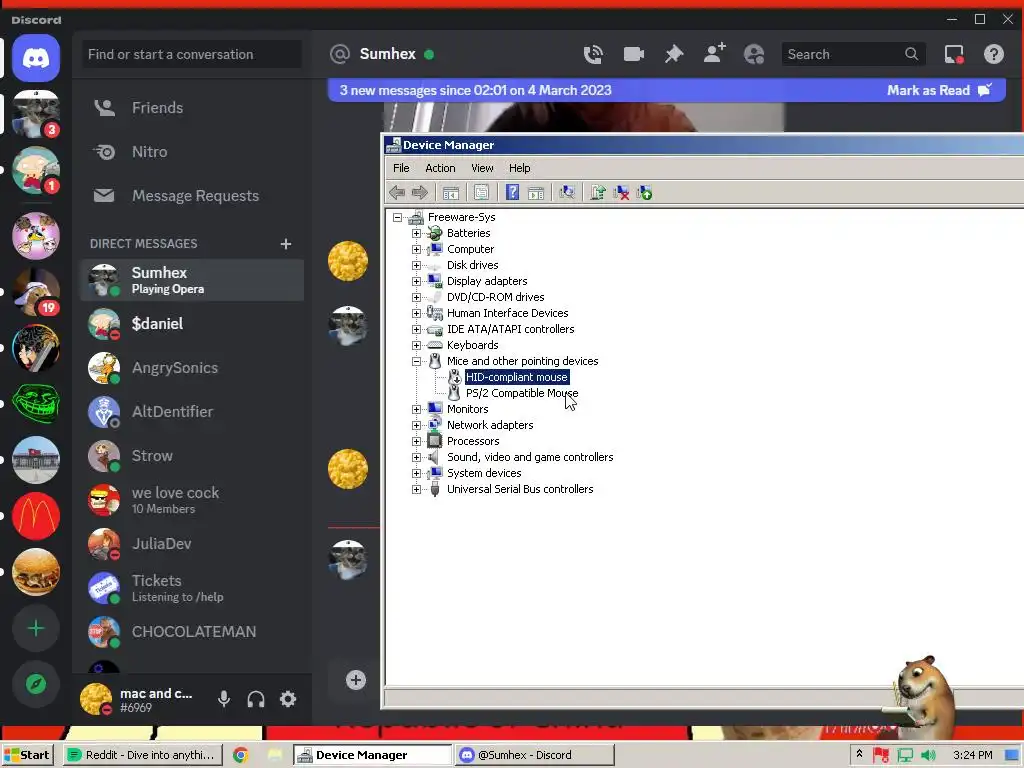Open $daniel direct message

click(192, 324)
